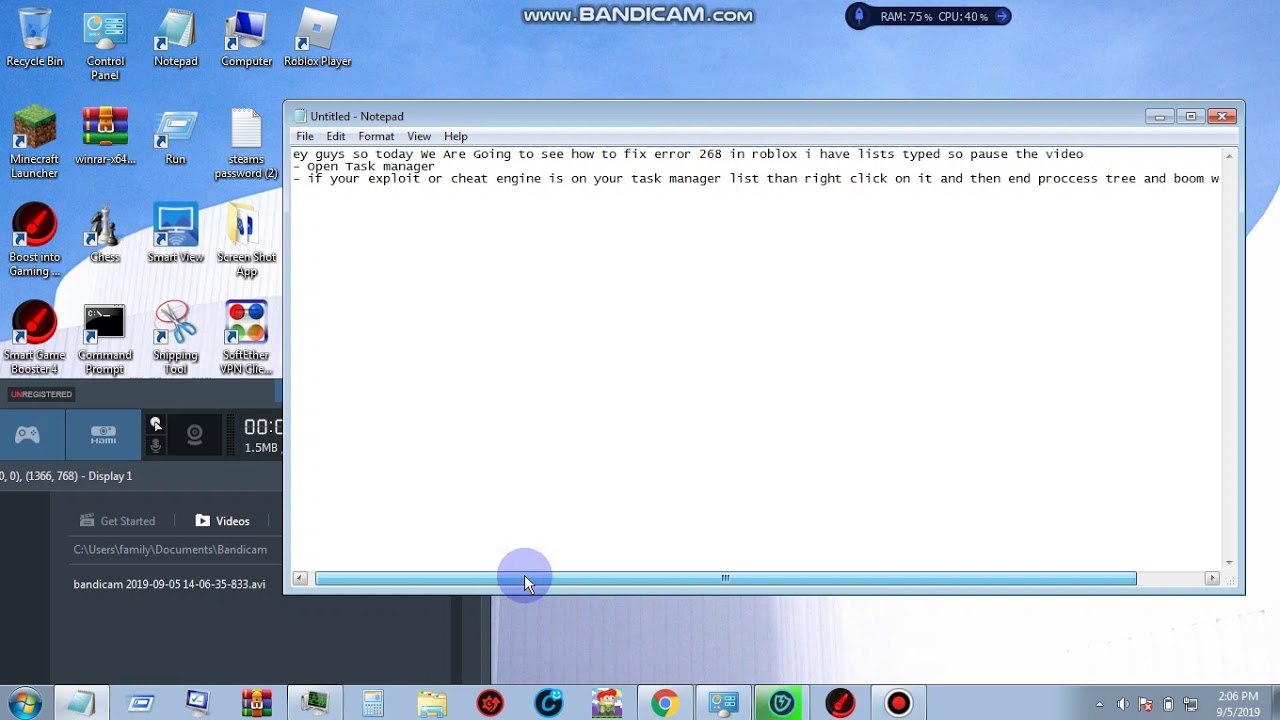The height and width of the screenshot is (720, 1280).
Task: Open the red-haired character taskbar app
Action: (x=606, y=703)
